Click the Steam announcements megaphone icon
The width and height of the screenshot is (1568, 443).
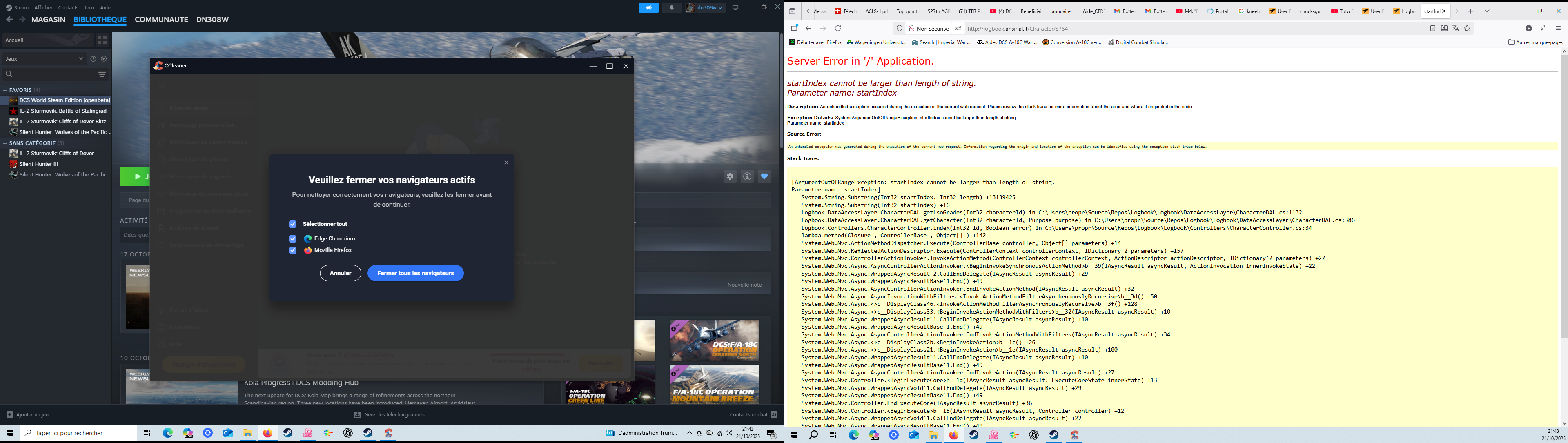tap(648, 8)
